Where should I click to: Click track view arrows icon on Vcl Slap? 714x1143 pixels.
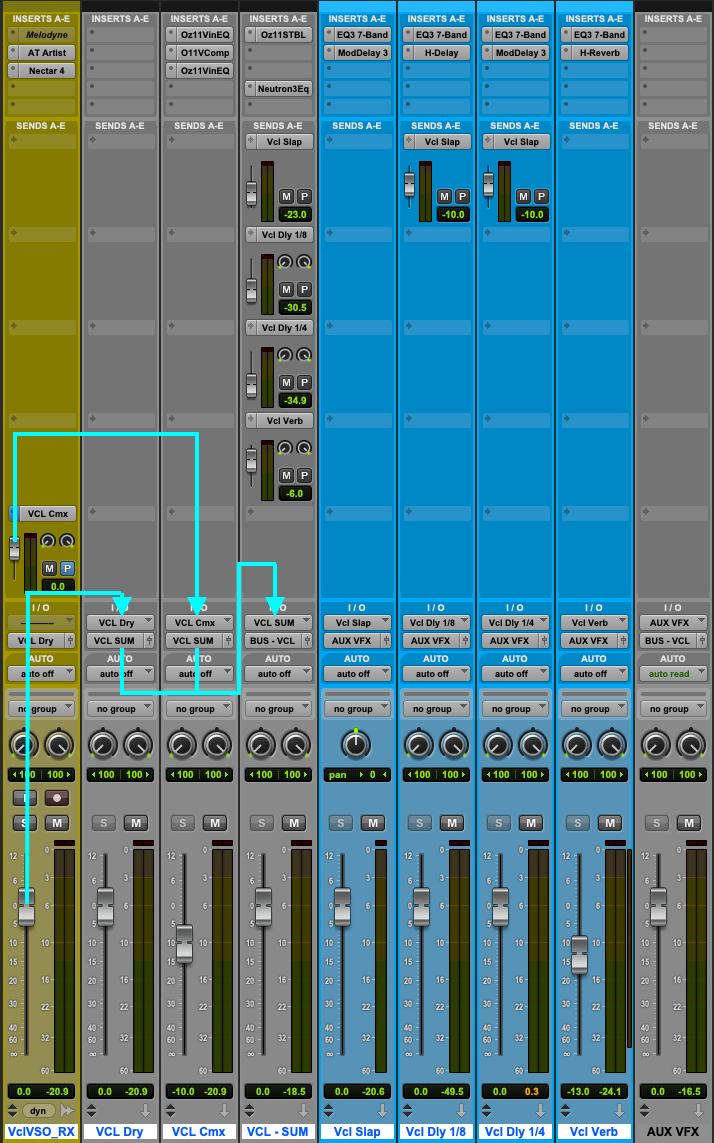pyautogui.click(x=328, y=1111)
